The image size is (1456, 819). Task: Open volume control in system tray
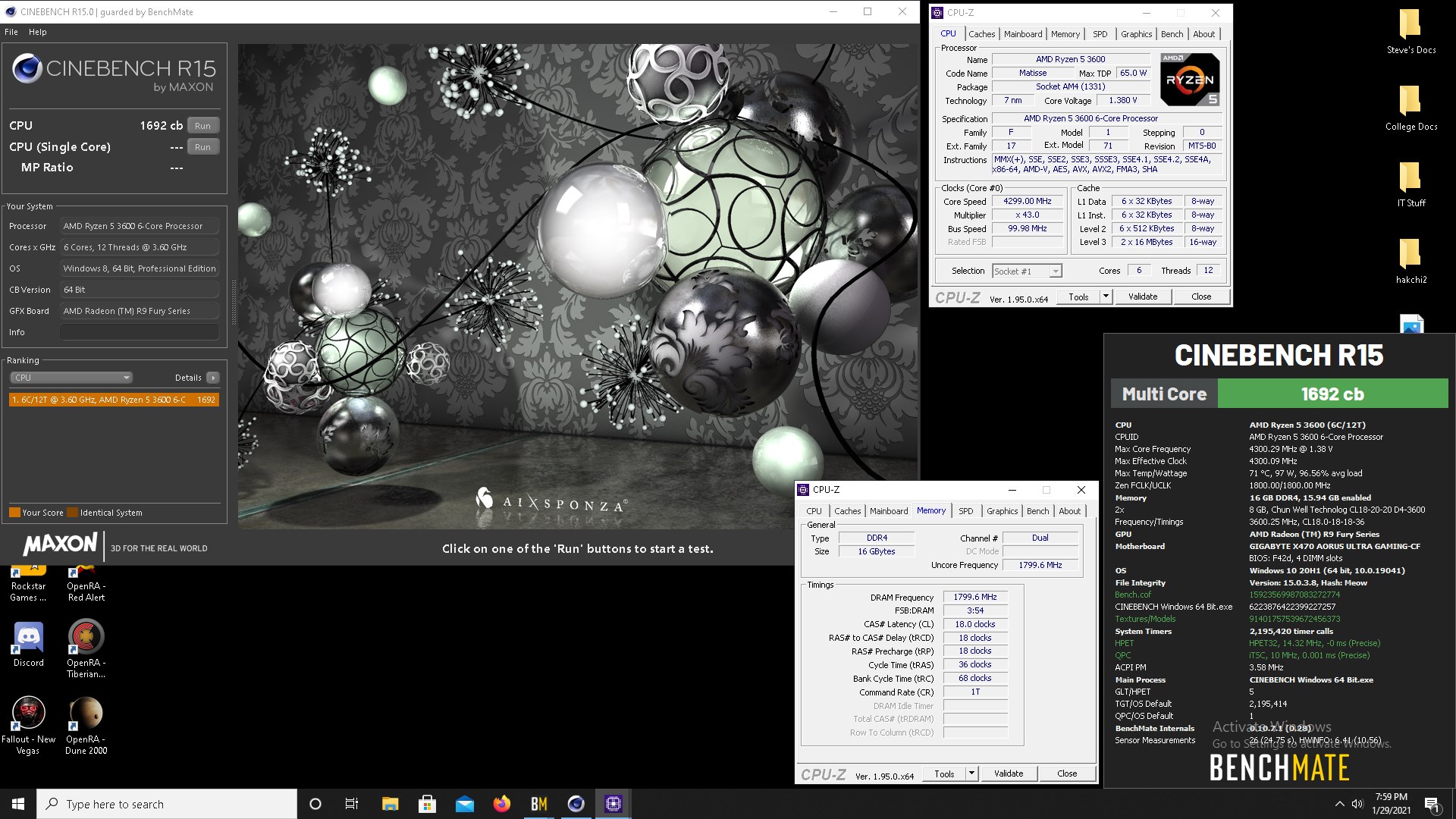pyautogui.click(x=1357, y=804)
